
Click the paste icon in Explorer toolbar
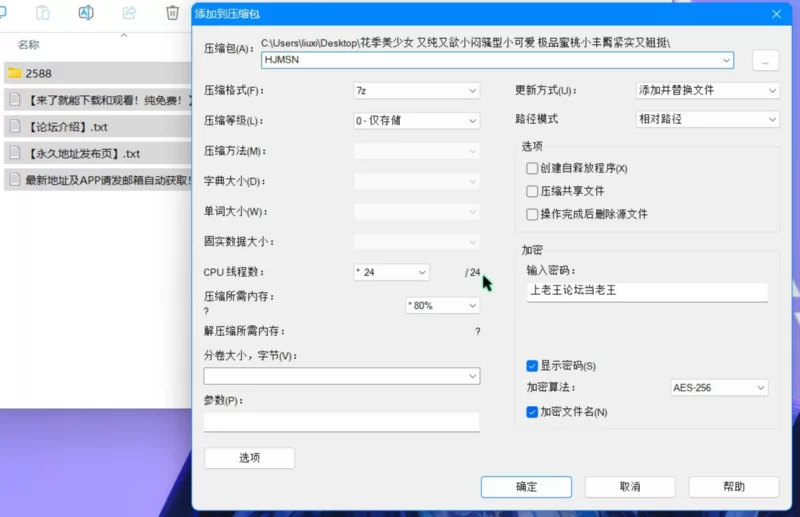tap(43, 12)
